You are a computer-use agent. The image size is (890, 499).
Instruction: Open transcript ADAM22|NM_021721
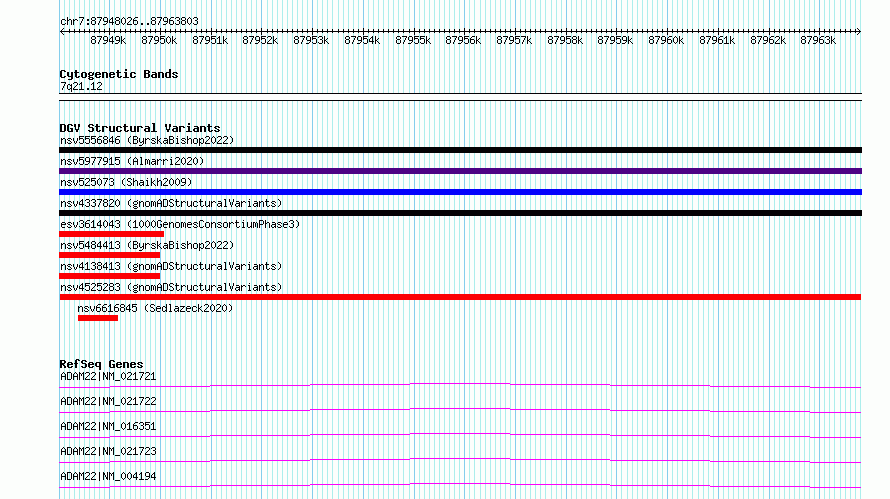click(x=108, y=376)
